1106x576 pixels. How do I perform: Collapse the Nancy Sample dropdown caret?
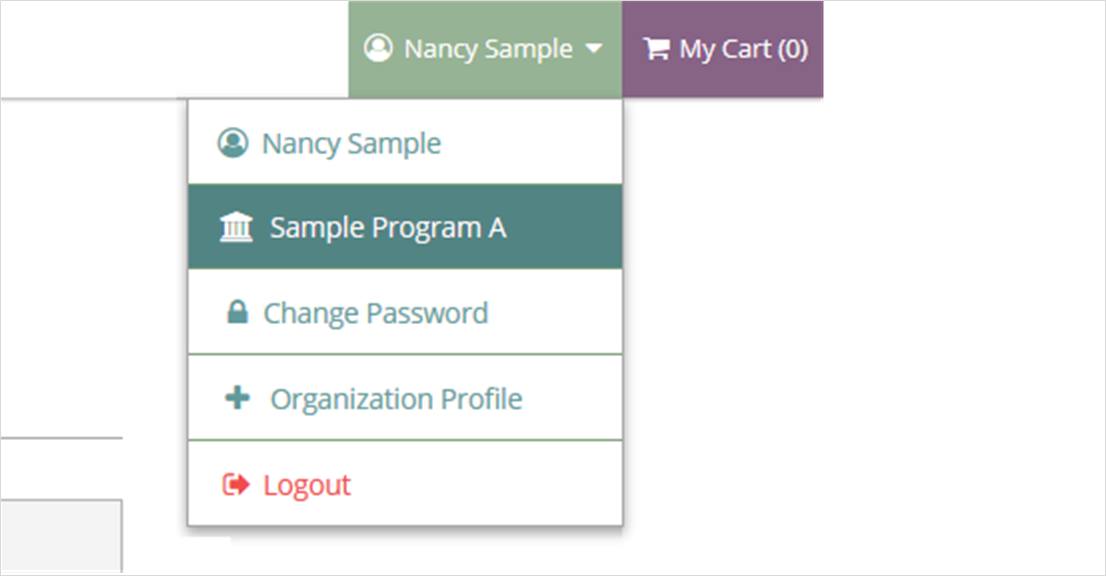594,49
